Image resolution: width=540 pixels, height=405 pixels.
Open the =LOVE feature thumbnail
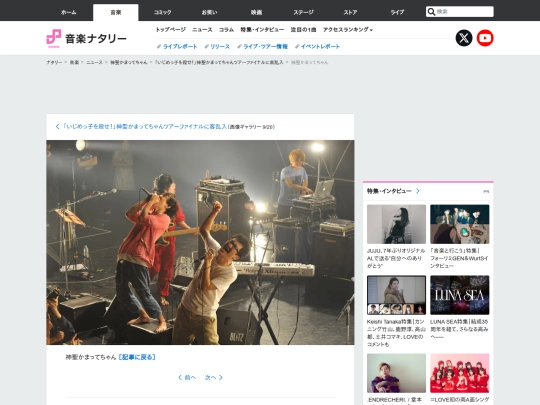pos(459,373)
